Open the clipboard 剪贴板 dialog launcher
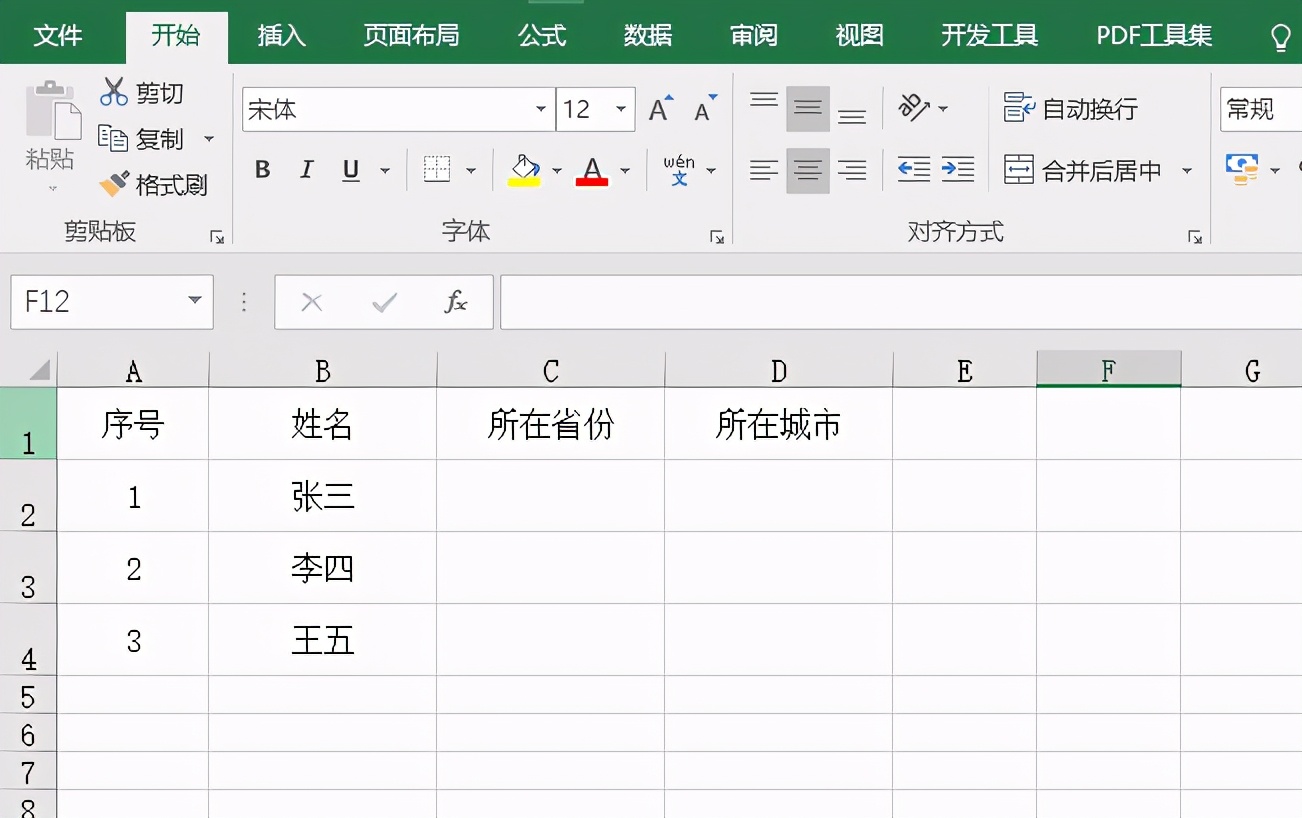The height and width of the screenshot is (818, 1302). (217, 237)
